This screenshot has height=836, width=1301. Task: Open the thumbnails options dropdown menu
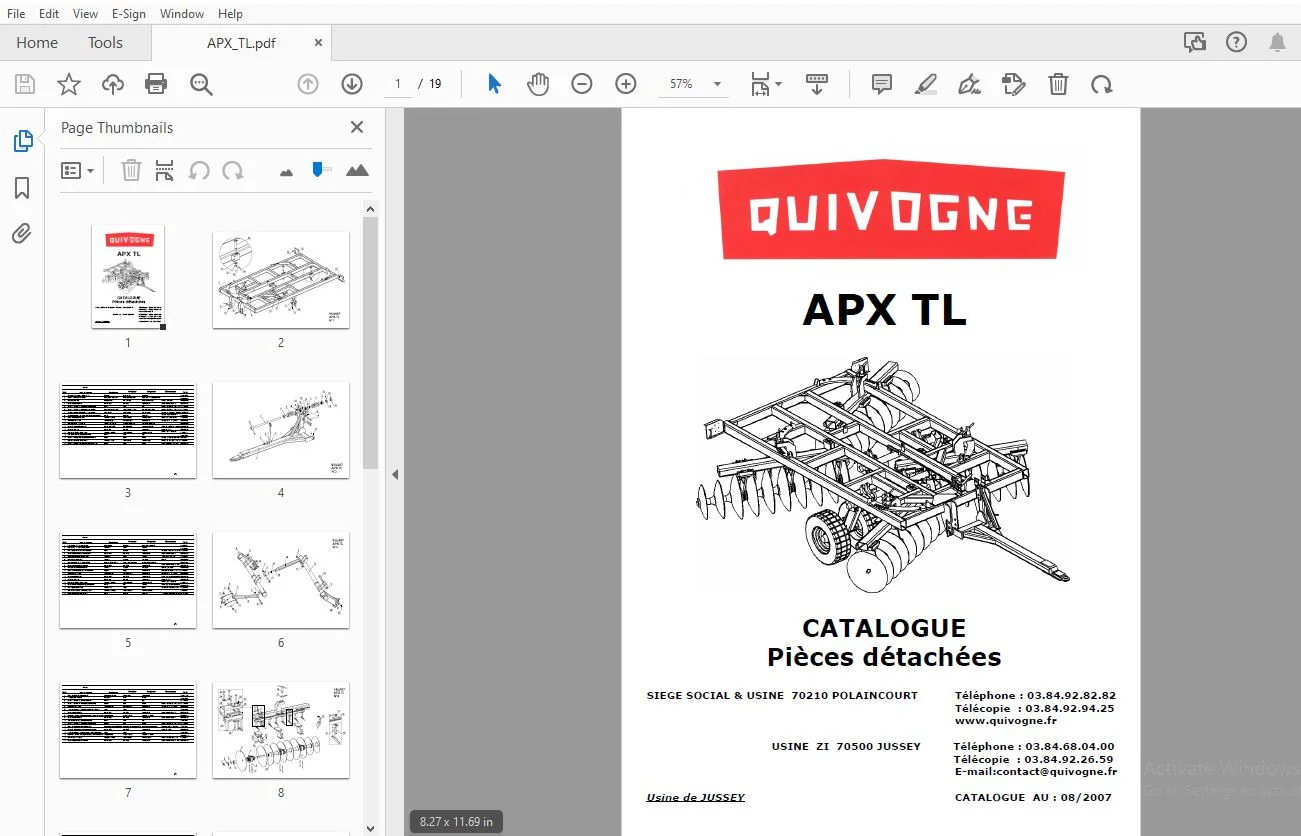pos(78,170)
